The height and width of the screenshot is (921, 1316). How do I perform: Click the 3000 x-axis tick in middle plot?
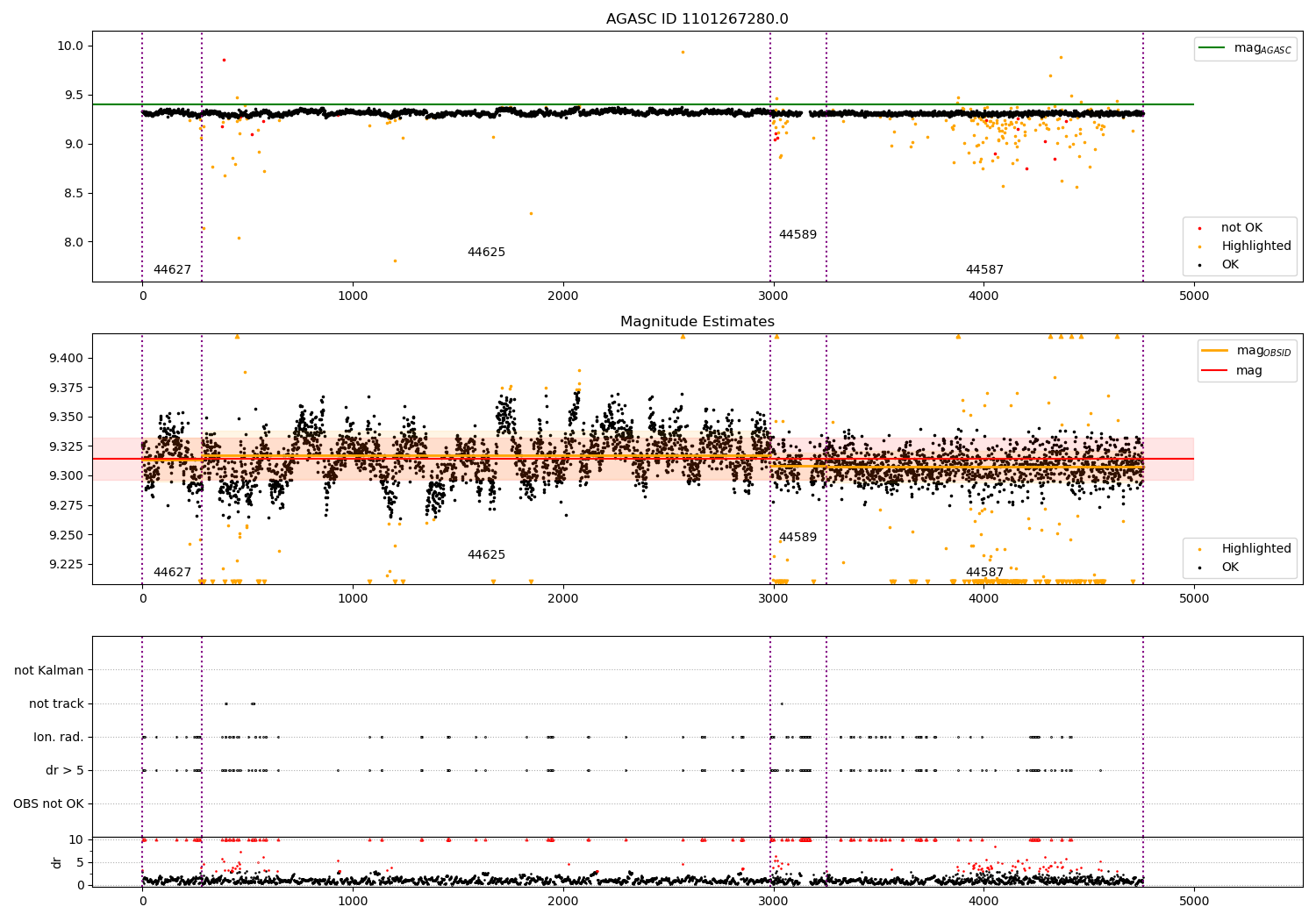[773, 599]
